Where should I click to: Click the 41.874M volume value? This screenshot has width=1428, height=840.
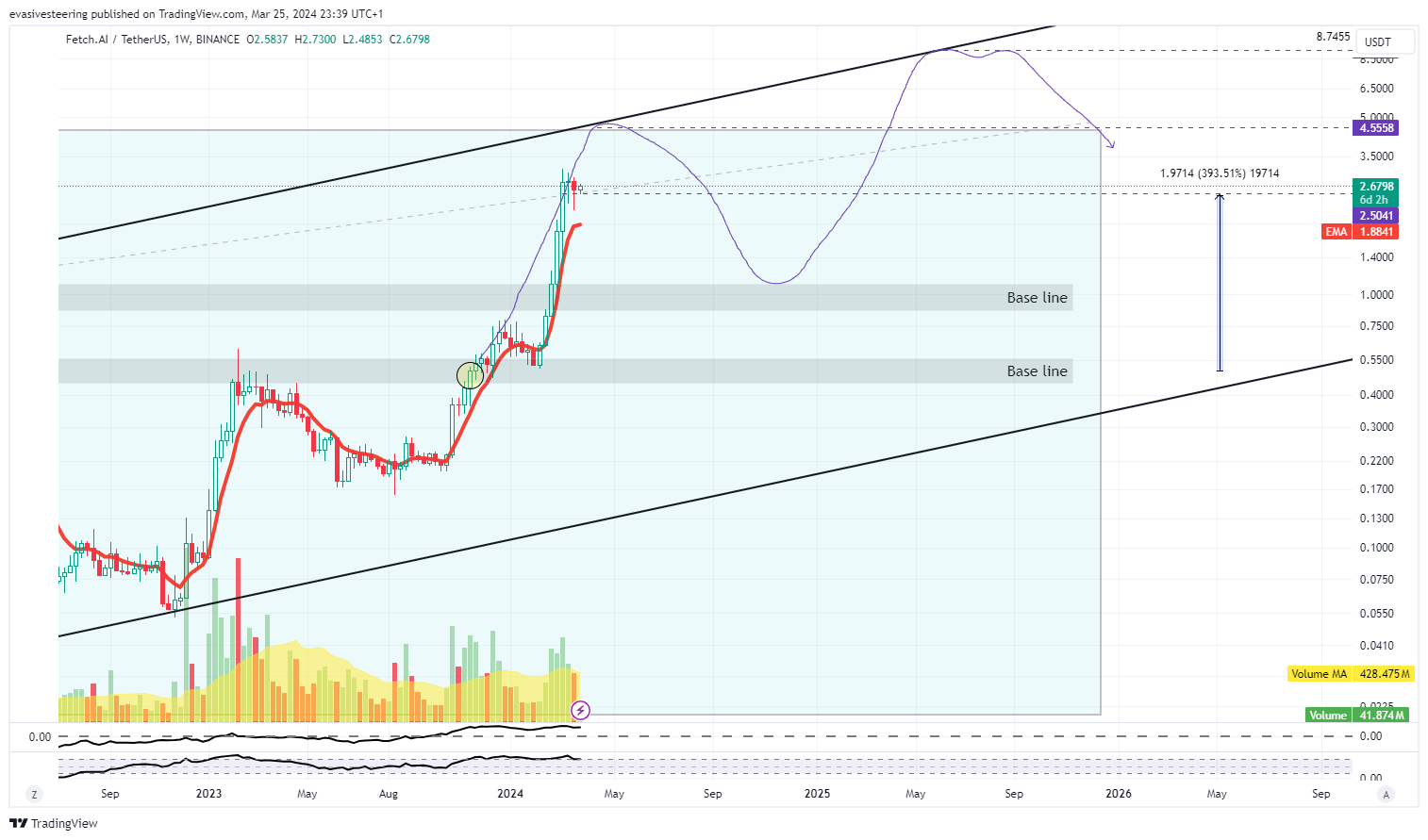click(x=1381, y=716)
